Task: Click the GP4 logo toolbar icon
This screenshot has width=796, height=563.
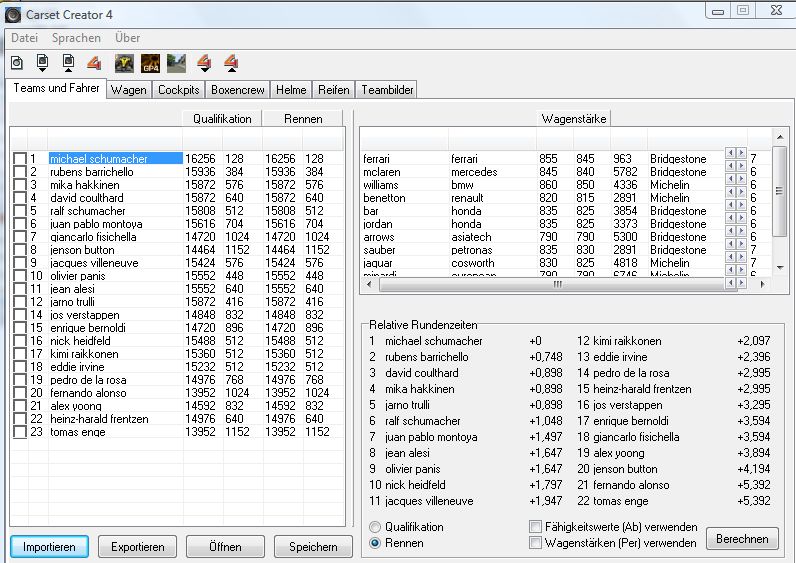Action: 151,64
